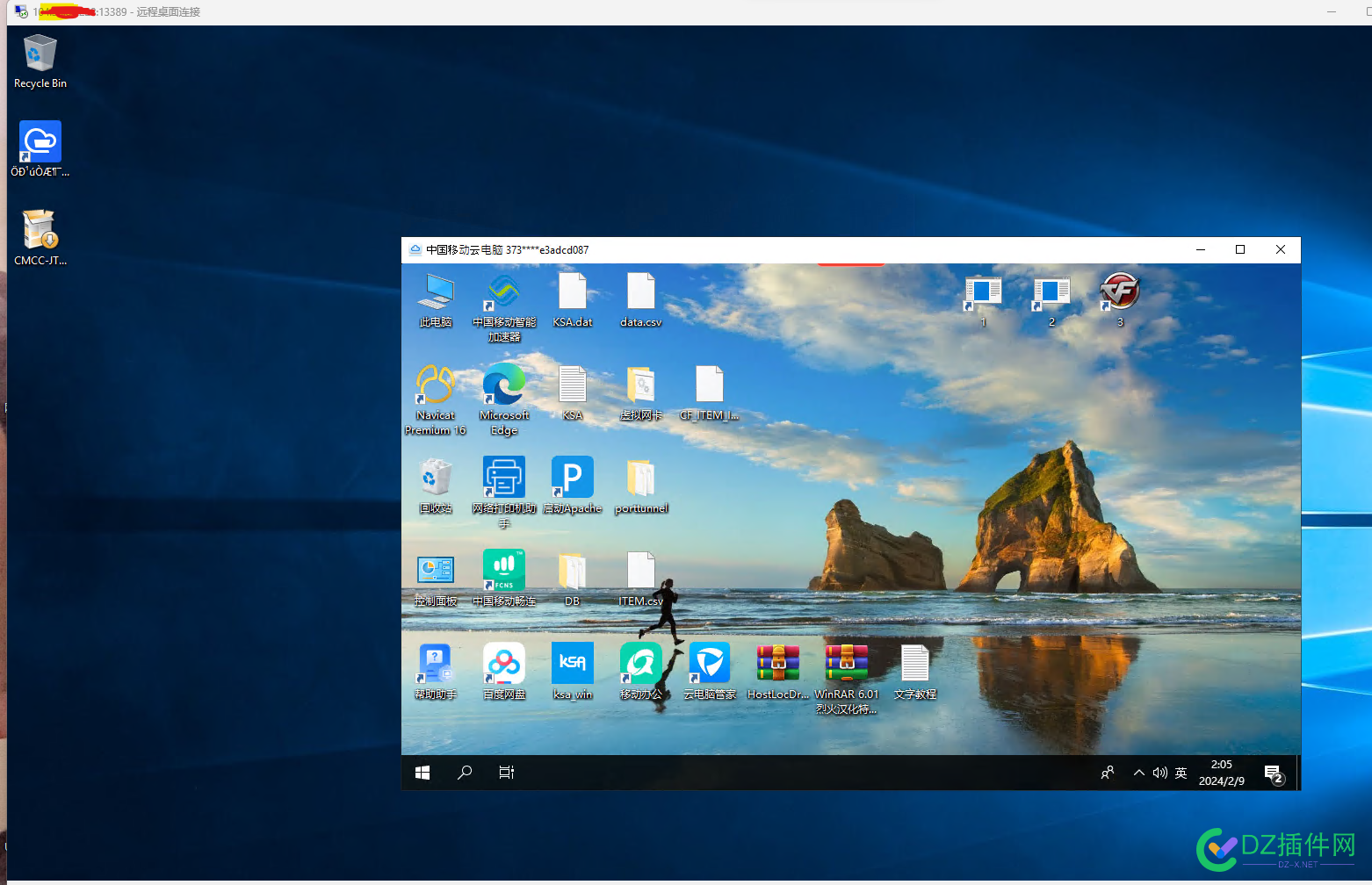Open Task View in cloud PC taskbar
The width and height of the screenshot is (1372, 885).
[x=507, y=773]
